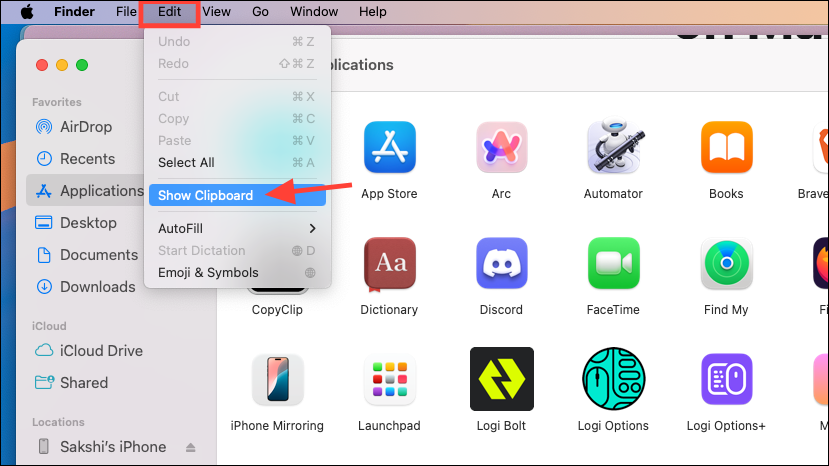Open the App Store application icon
The width and height of the screenshot is (829, 466).
pyautogui.click(x=390, y=147)
